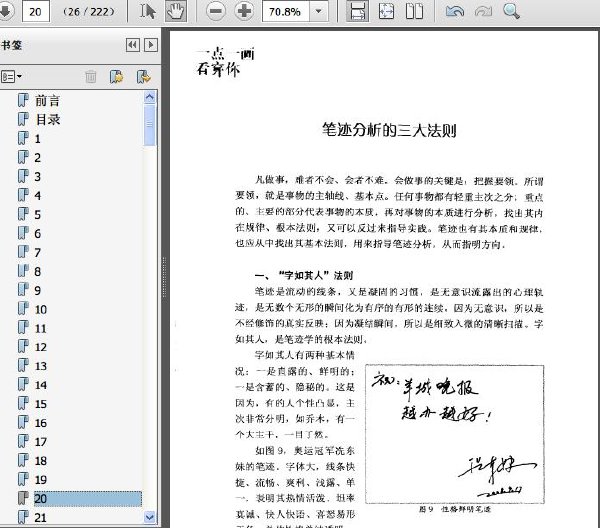
Task: Jump to bookmark 1
Action: [x=38, y=139]
